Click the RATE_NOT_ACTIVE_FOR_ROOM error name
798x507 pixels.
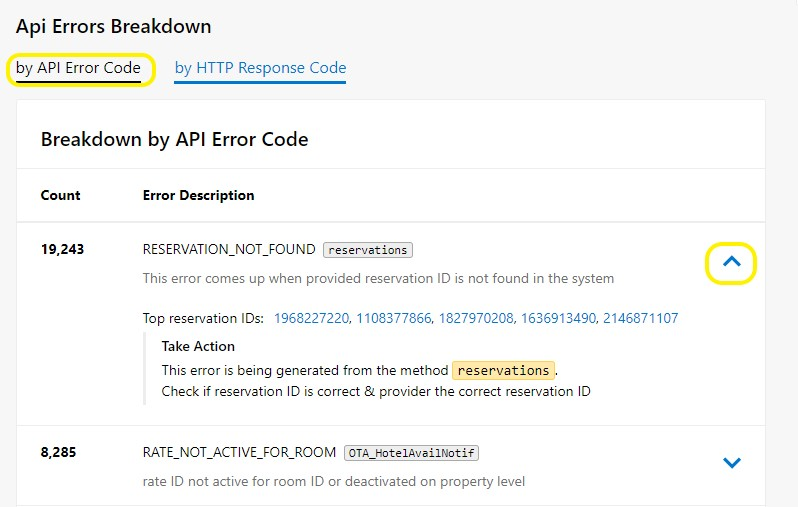click(239, 453)
